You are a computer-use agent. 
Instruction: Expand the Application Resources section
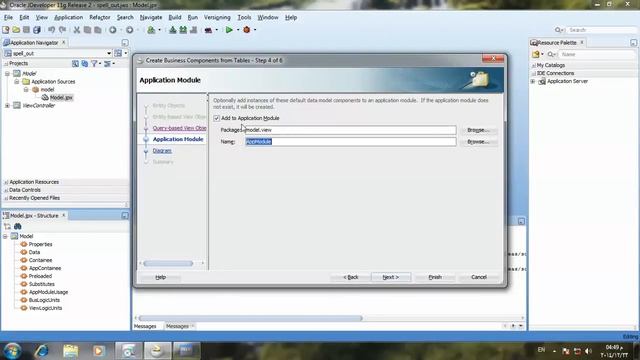(x=6, y=182)
